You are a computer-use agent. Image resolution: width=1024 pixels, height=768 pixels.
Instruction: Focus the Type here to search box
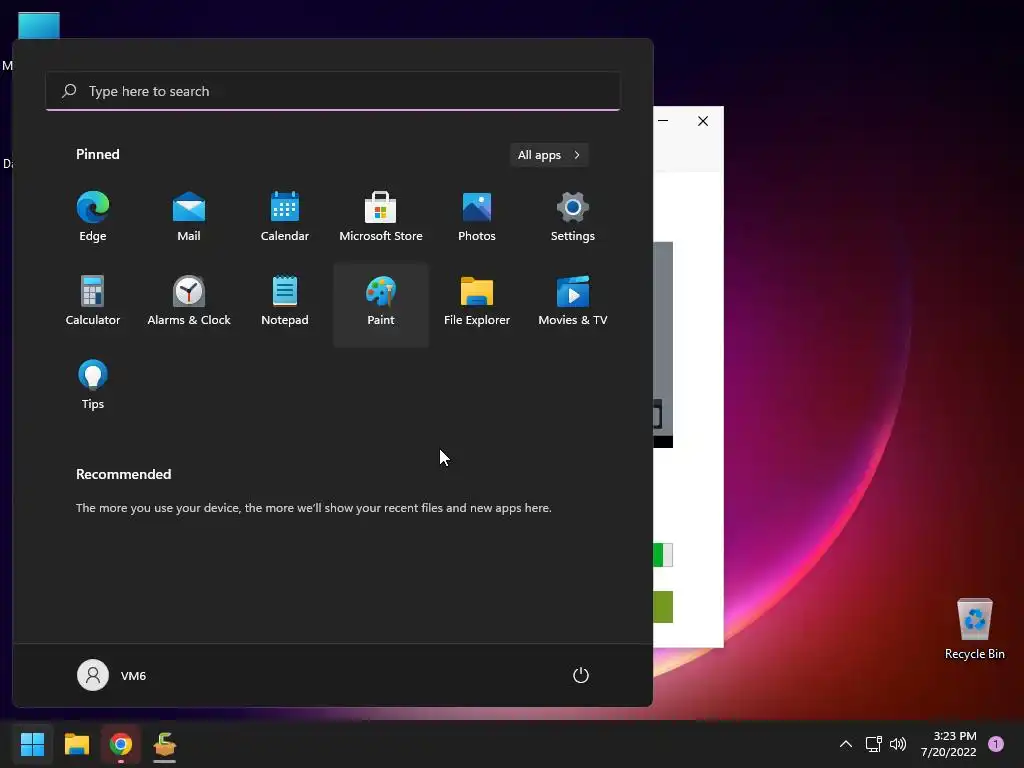pyautogui.click(x=333, y=91)
